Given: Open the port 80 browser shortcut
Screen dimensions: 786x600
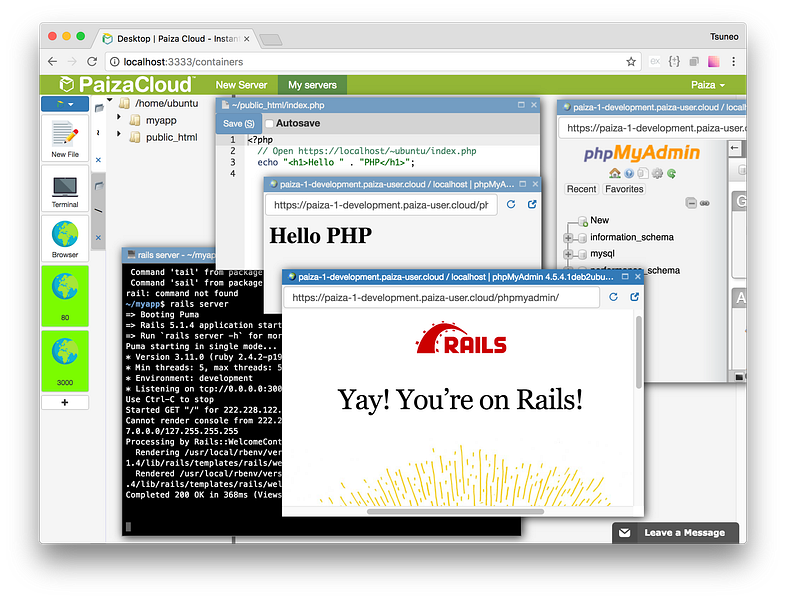Looking at the screenshot, I should click(x=65, y=296).
